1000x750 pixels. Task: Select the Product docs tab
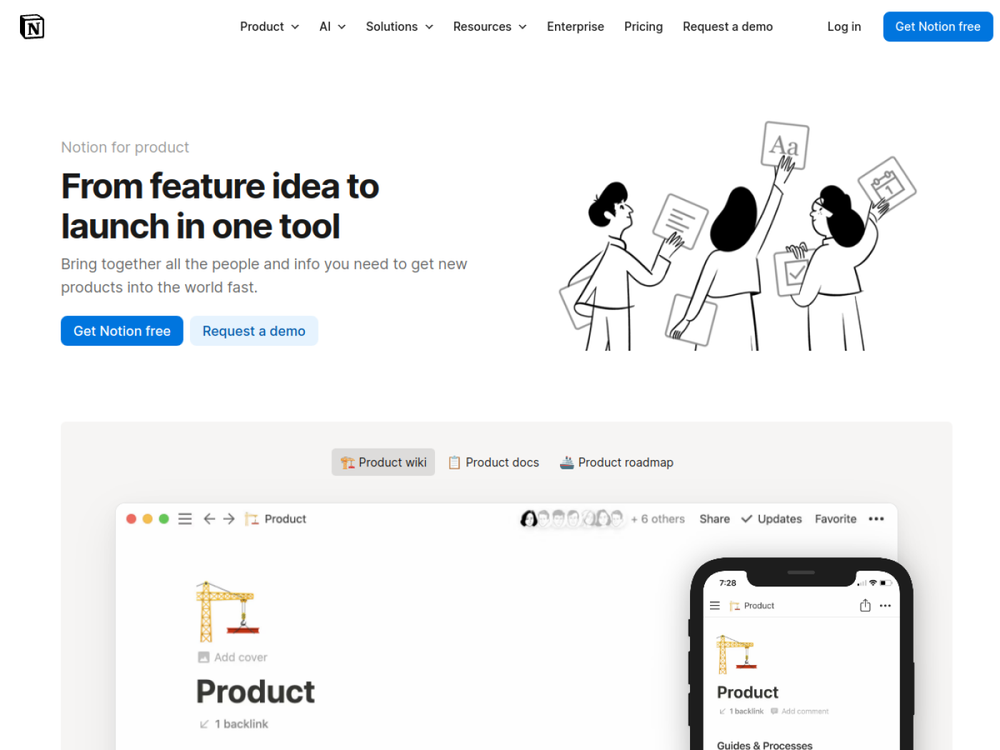pyautogui.click(x=494, y=462)
